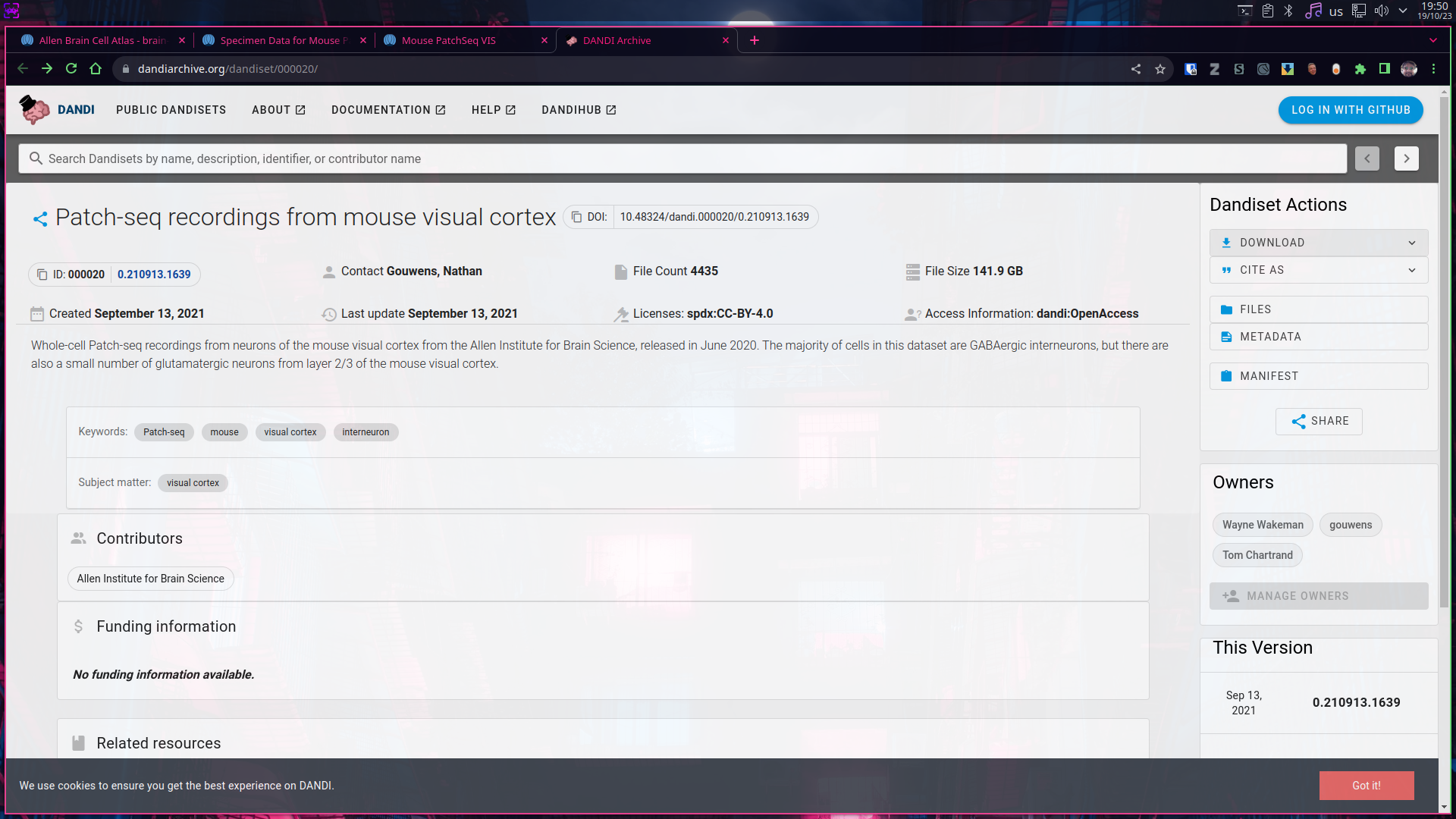
Task: Open the tab list chevron
Action: click(1432, 40)
